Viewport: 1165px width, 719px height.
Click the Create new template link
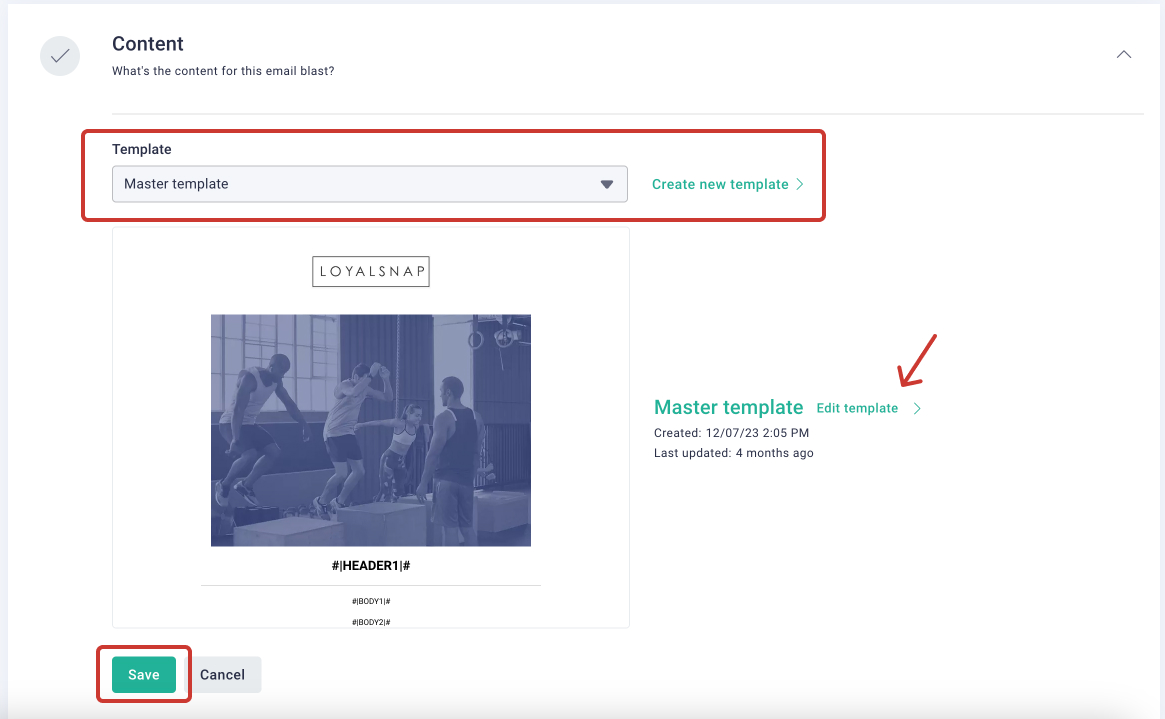click(720, 184)
